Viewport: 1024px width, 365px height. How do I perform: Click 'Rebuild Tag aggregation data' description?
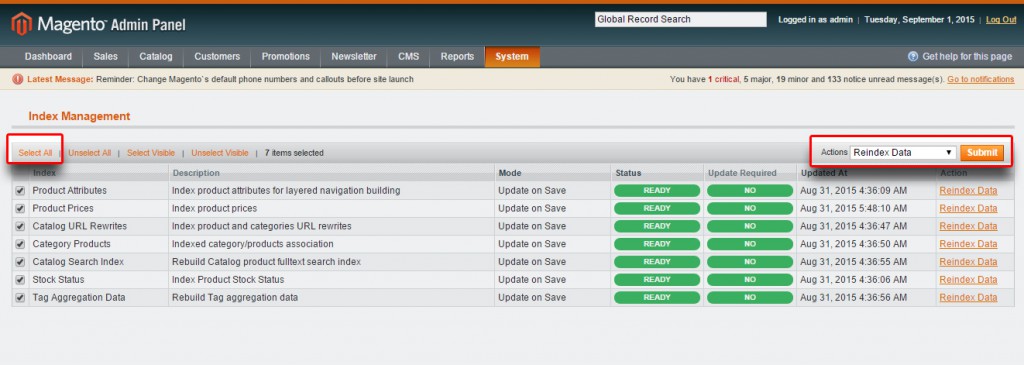[x=235, y=297]
